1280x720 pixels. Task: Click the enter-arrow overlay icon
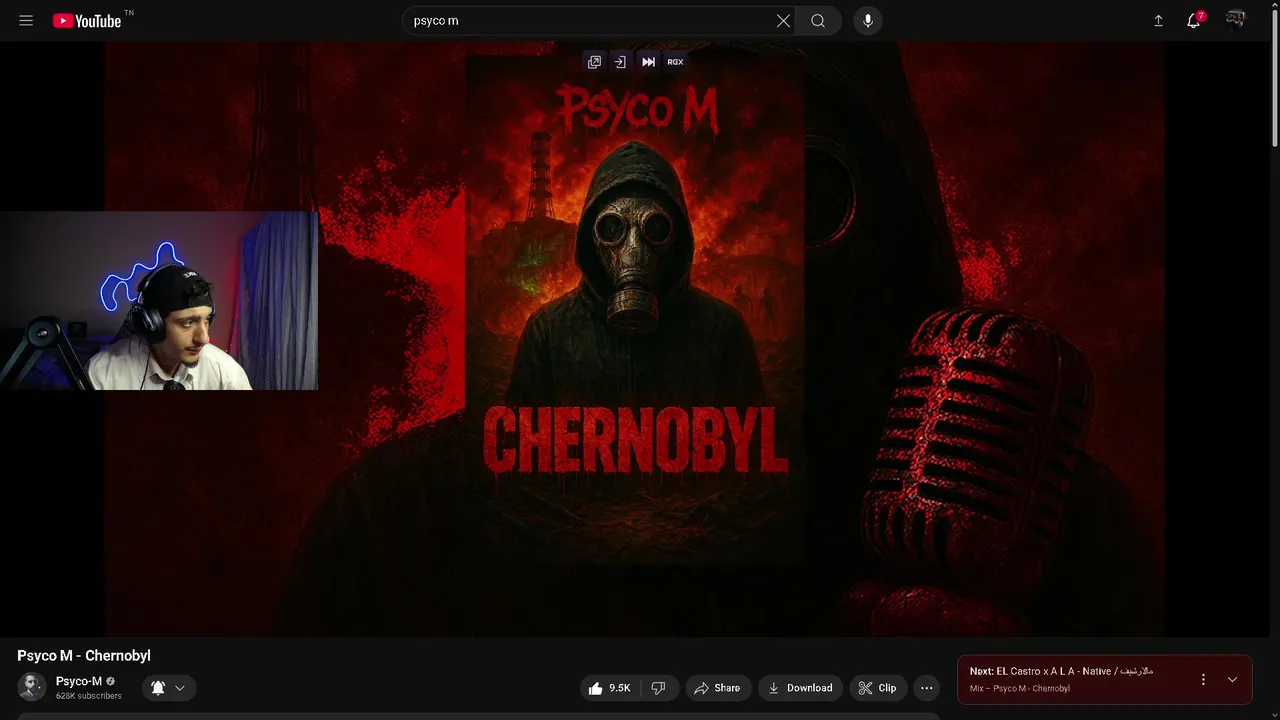(x=620, y=62)
